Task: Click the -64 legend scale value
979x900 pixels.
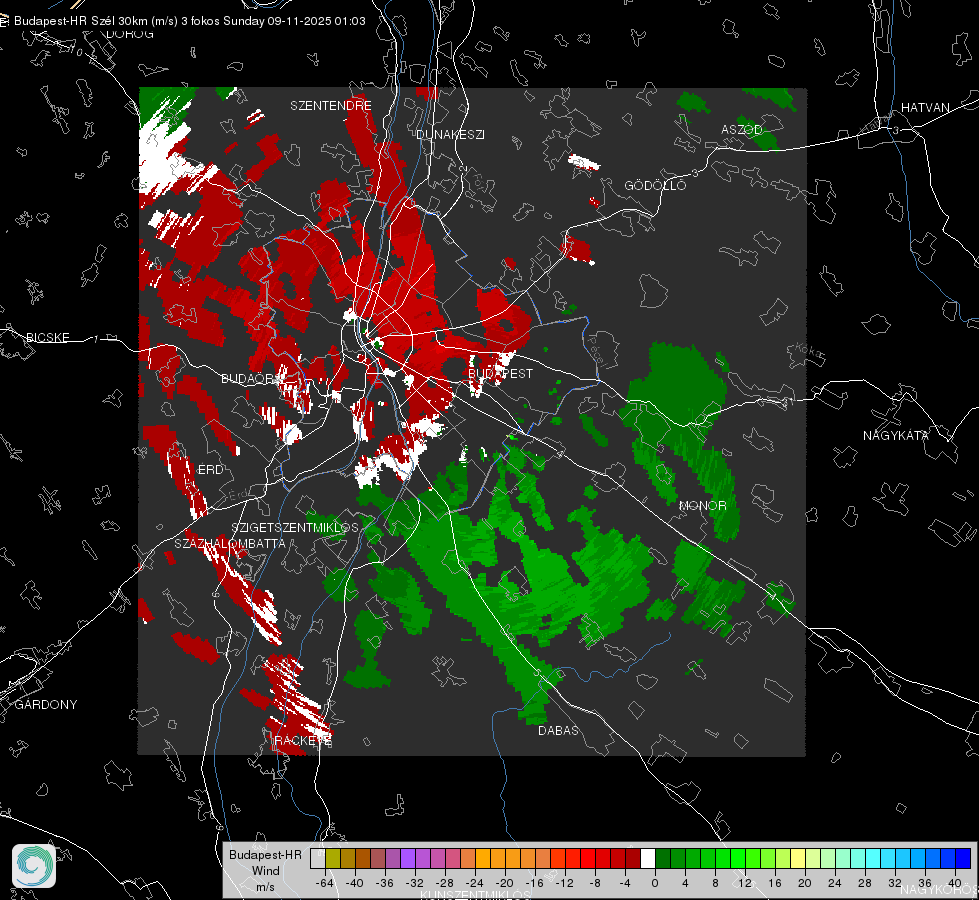Action: [324, 883]
